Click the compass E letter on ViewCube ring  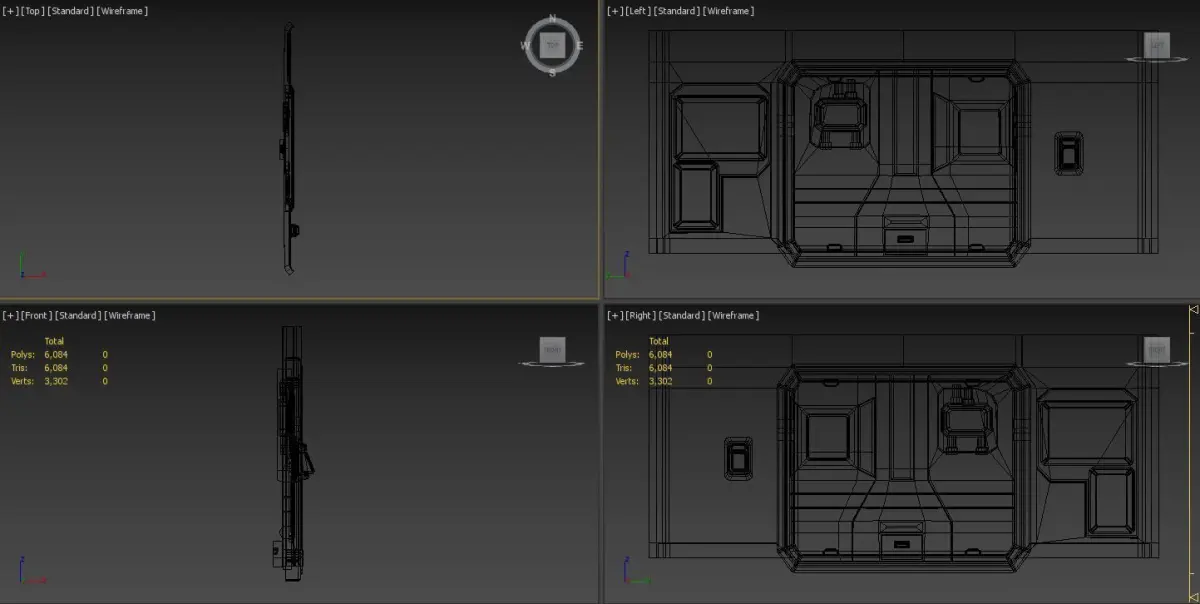tap(579, 45)
